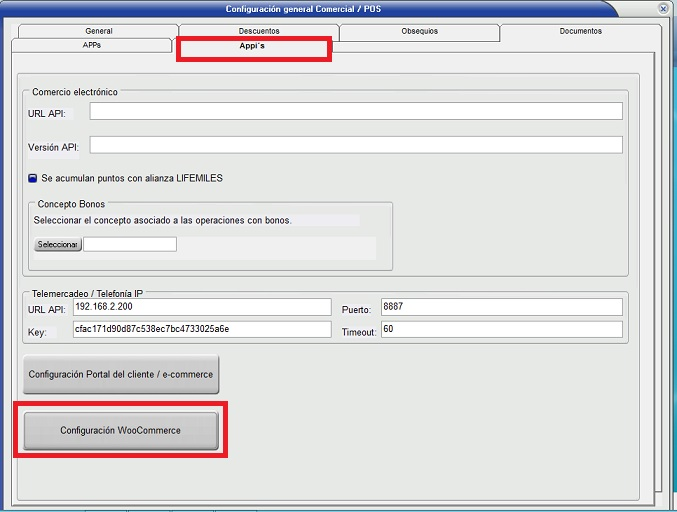The height and width of the screenshot is (512, 677).
Task: Switch to the General tab
Action: pyautogui.click(x=99, y=31)
